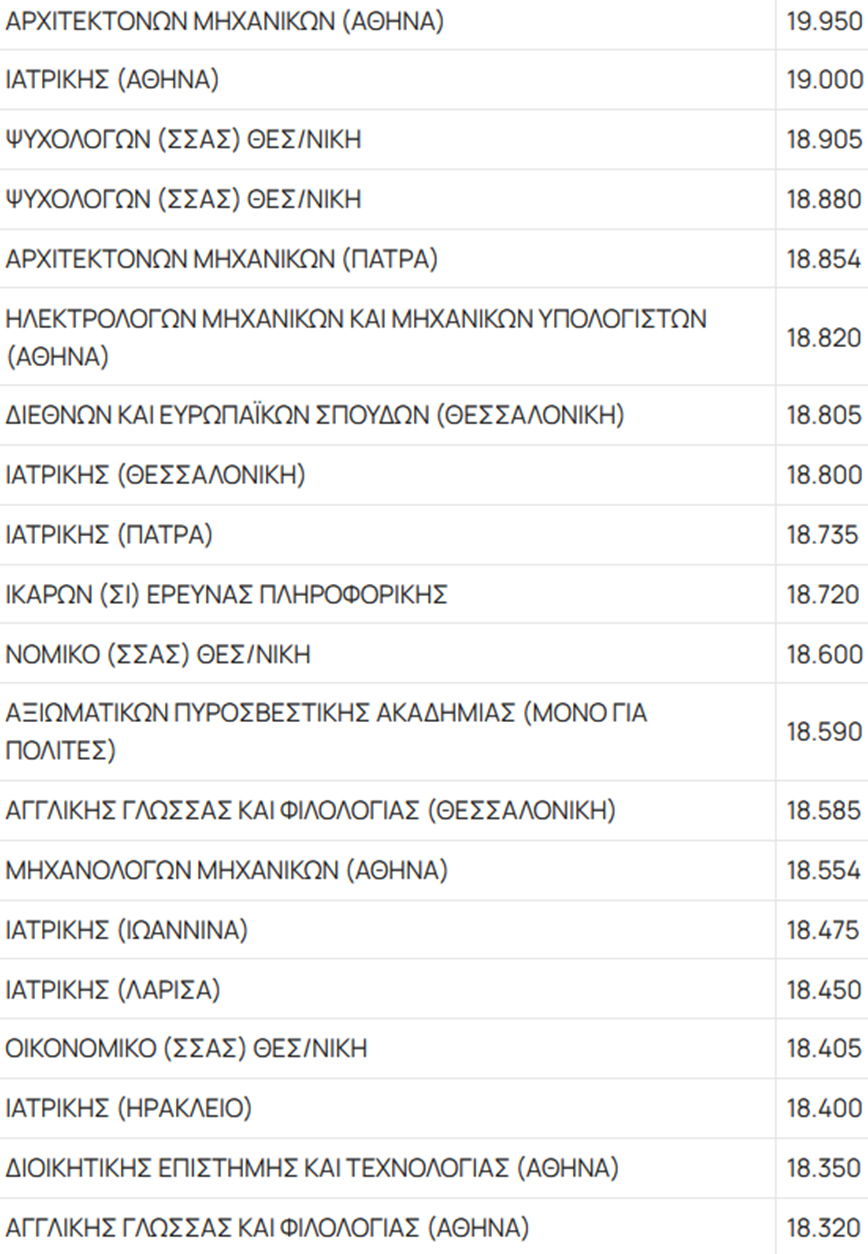The height and width of the screenshot is (1254, 868).
Task: Click the ΙΑΤΡΙΚΗΣ (ΠΑΤΡΑ) entry
Action: [109, 535]
